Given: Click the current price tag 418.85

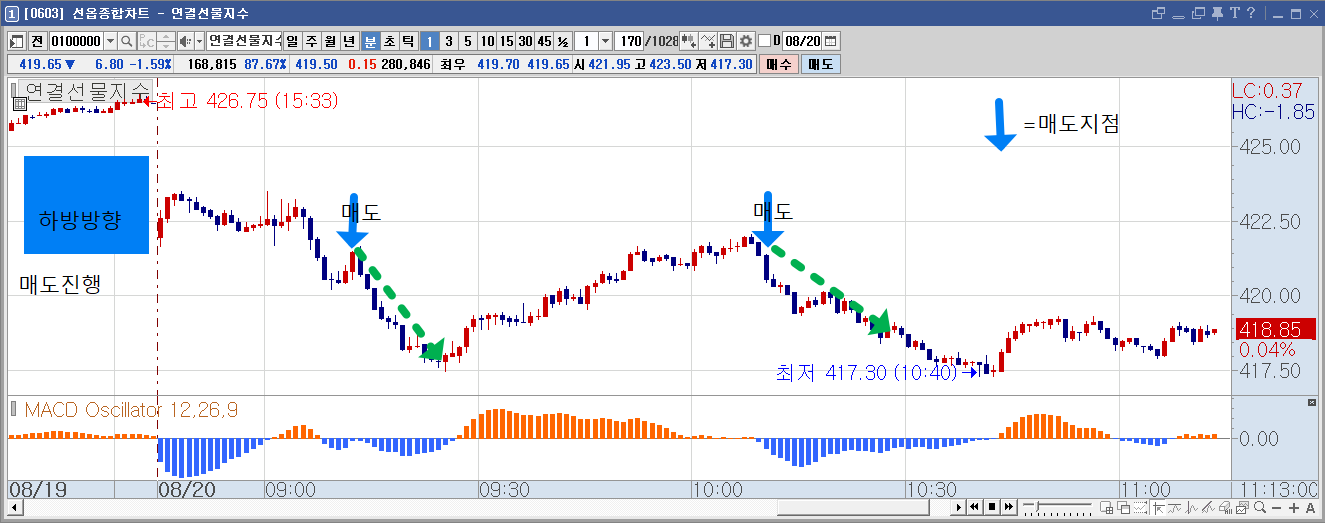Looking at the screenshot, I should tap(1274, 329).
